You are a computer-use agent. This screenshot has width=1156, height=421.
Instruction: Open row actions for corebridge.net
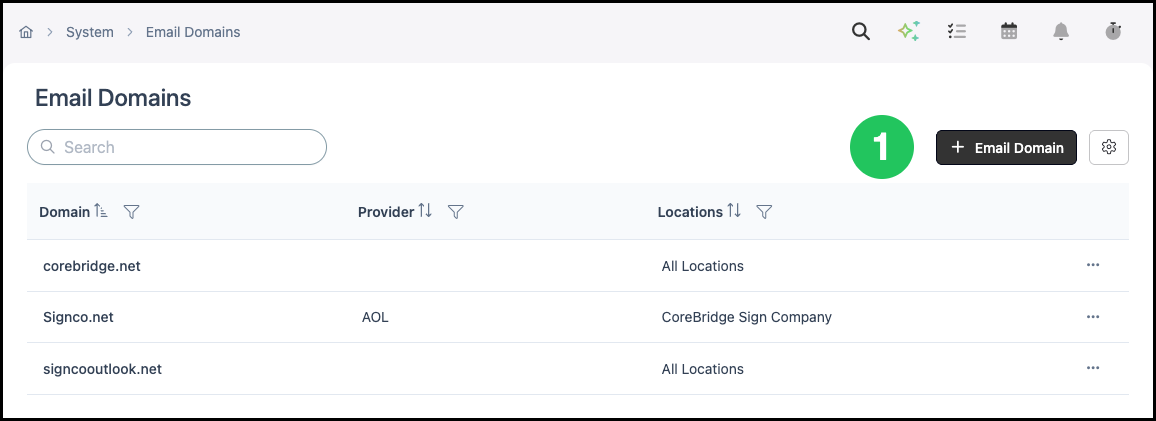tap(1093, 265)
